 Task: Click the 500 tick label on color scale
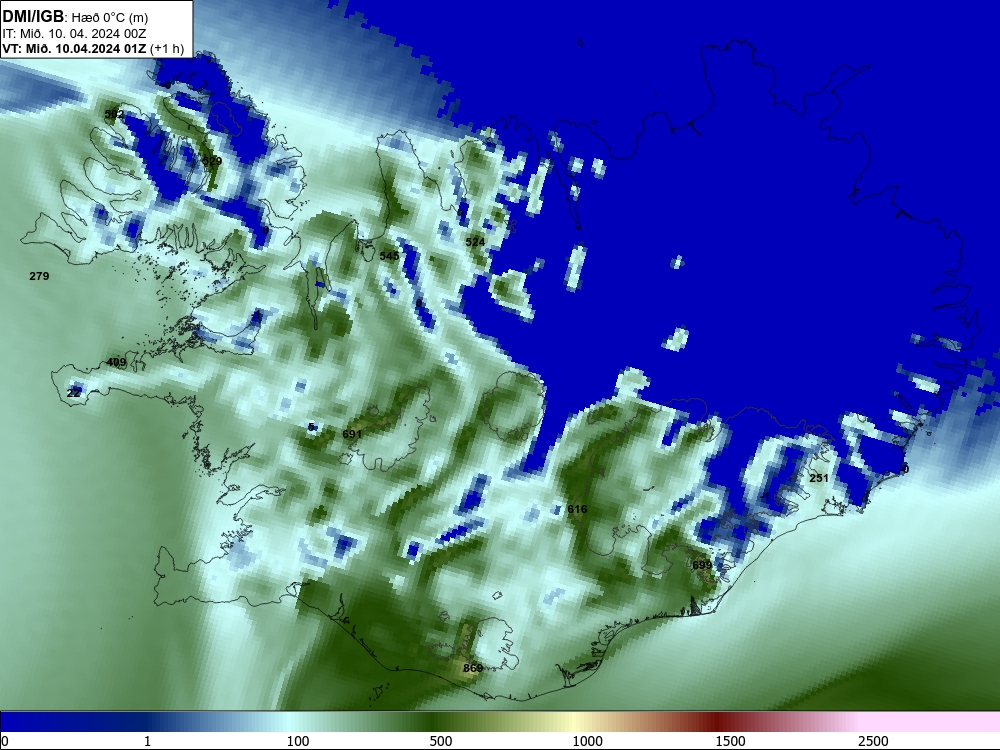click(x=441, y=741)
